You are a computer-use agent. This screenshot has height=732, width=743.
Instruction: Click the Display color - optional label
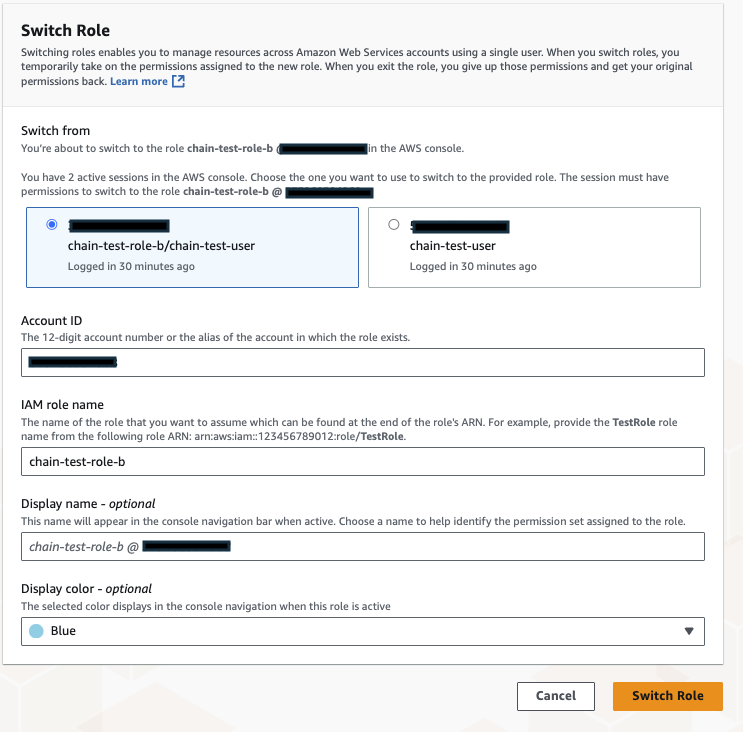tap(86, 589)
